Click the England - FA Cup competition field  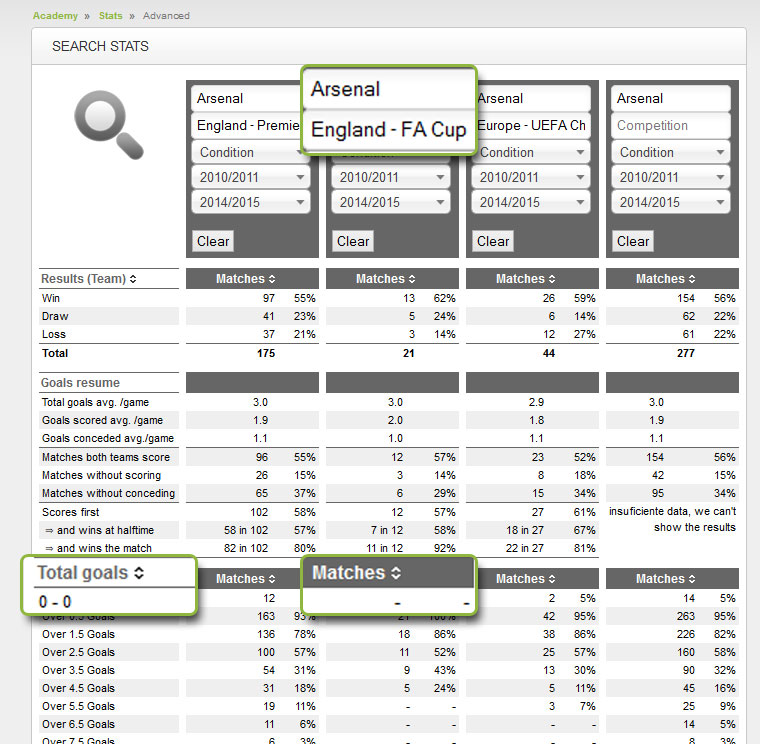(x=389, y=130)
